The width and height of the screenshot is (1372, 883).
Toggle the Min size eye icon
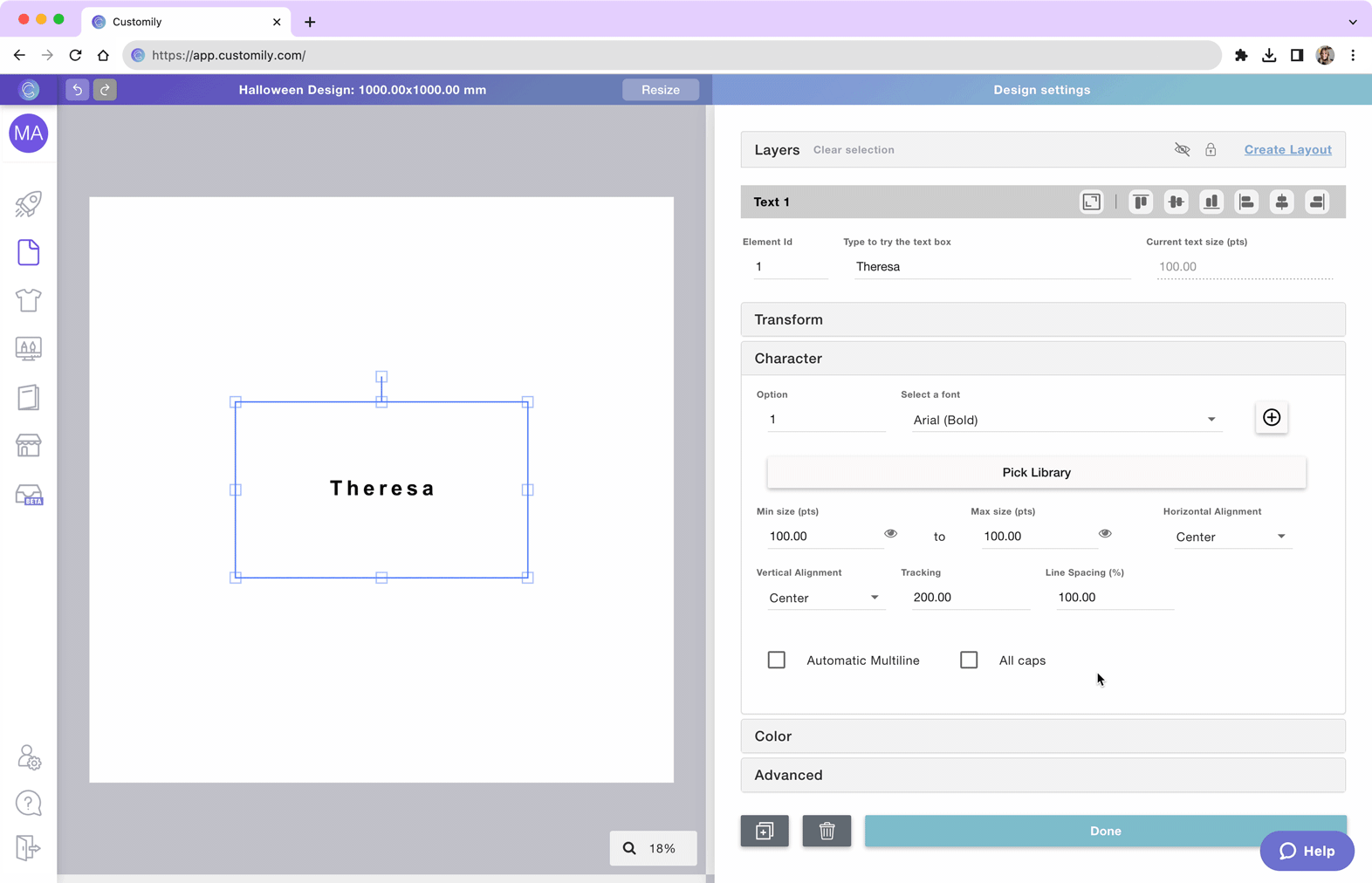click(x=890, y=533)
